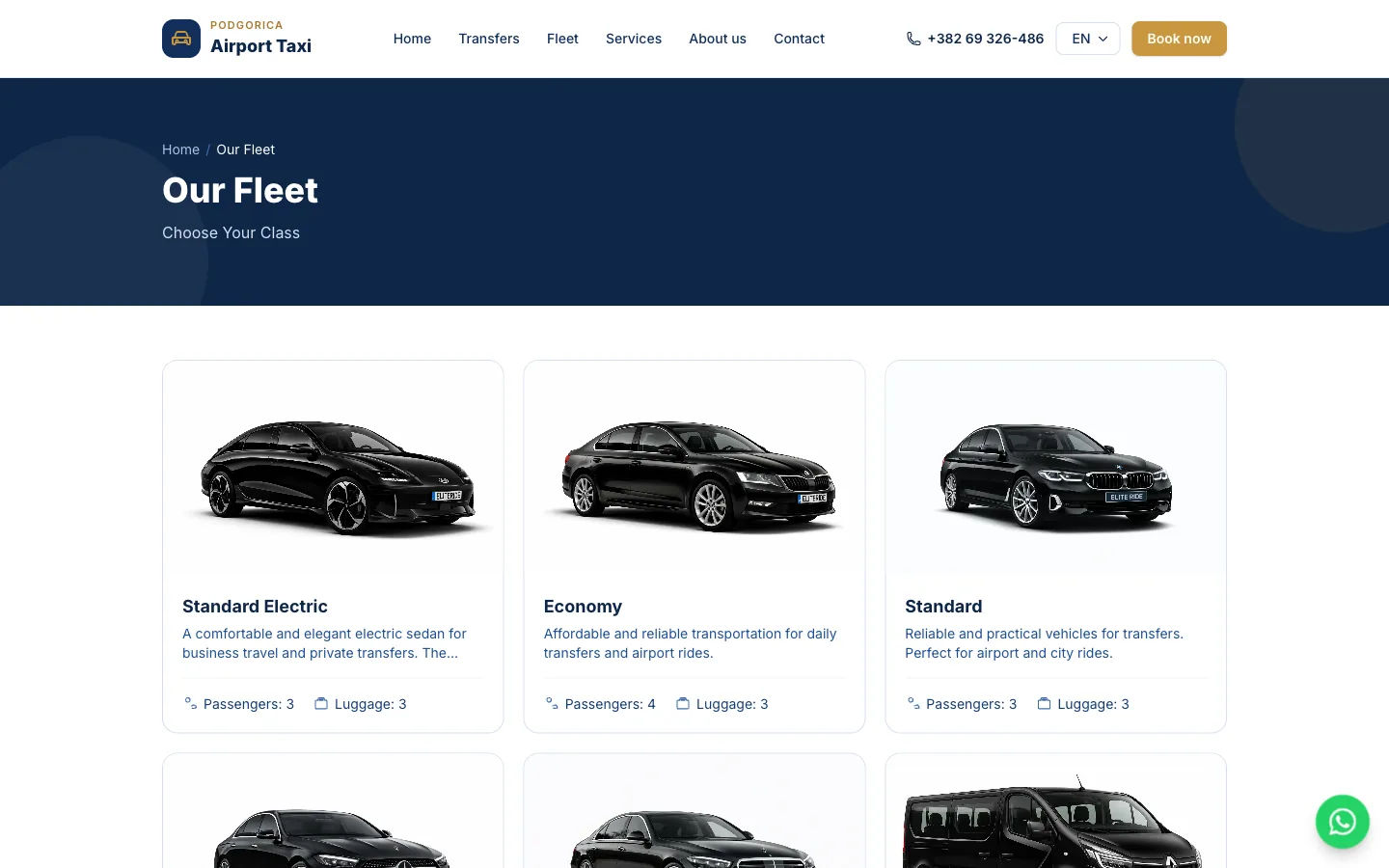
Task: Click passengers icon on Economy card
Action: (552, 704)
